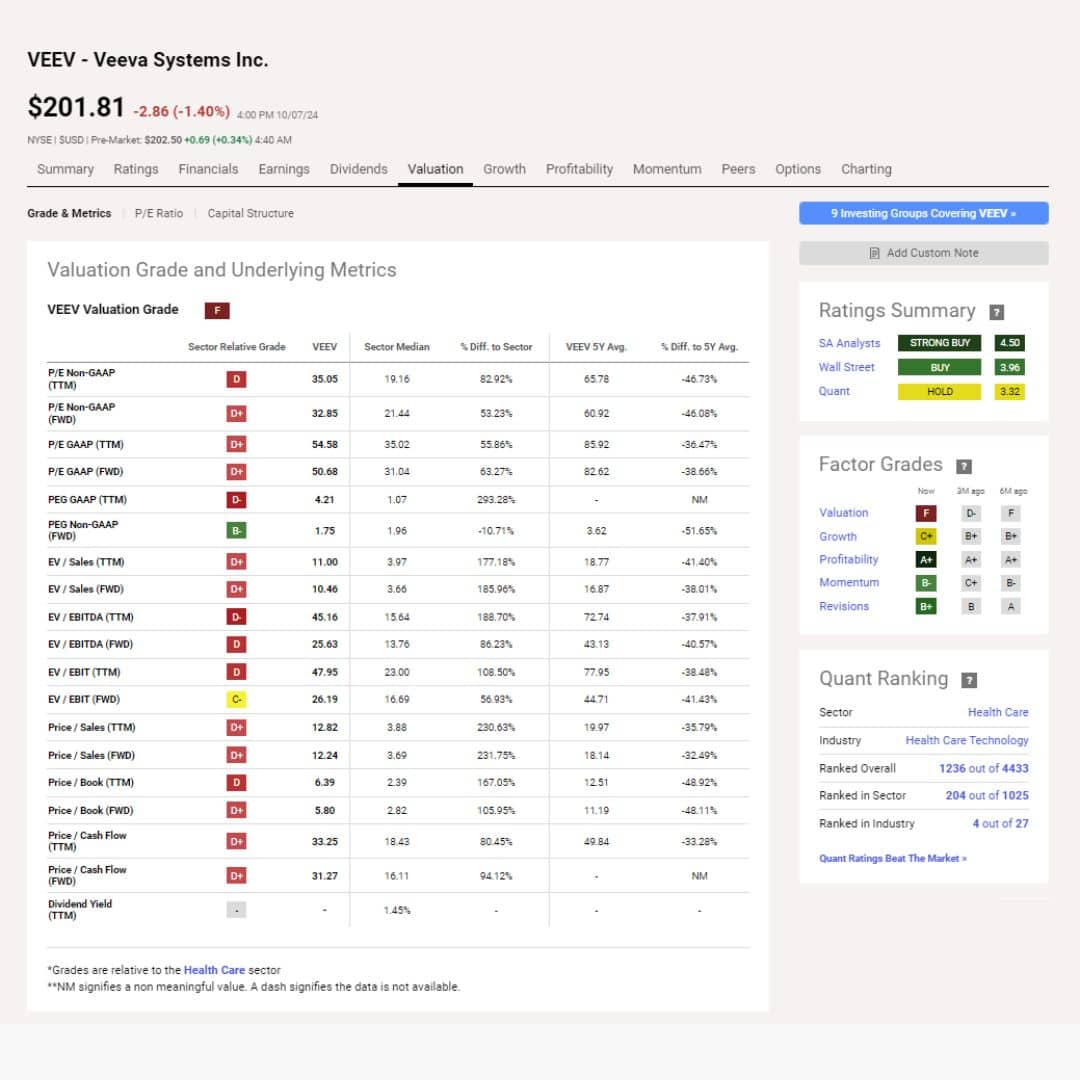The width and height of the screenshot is (1080, 1080).
Task: Open the Growth factor grade link
Action: [838, 537]
